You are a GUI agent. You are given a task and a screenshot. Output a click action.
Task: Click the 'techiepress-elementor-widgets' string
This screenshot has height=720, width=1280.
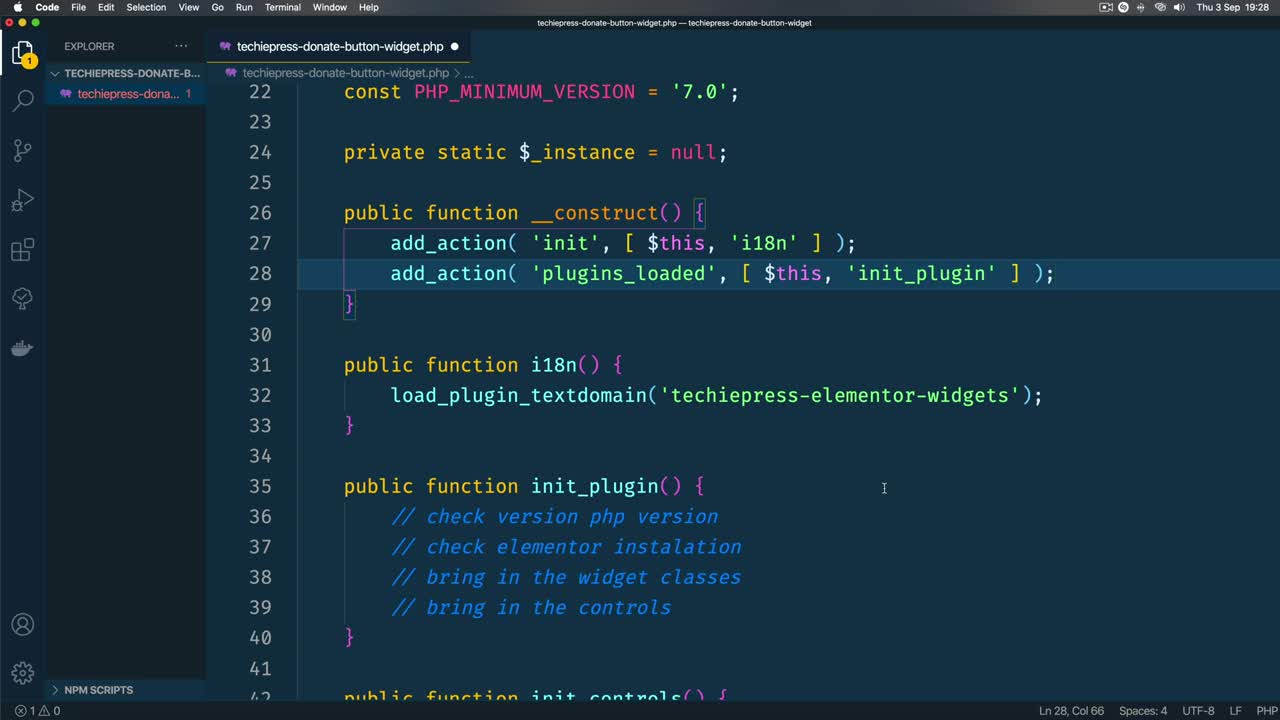click(x=840, y=396)
